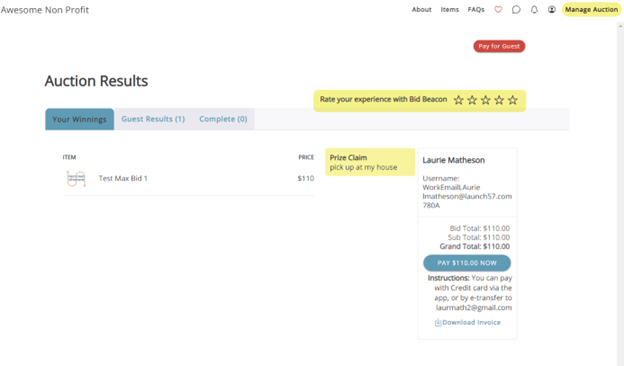Image resolution: width=624 pixels, height=366 pixels.
Task: Rate experience five stars
Action: [513, 100]
